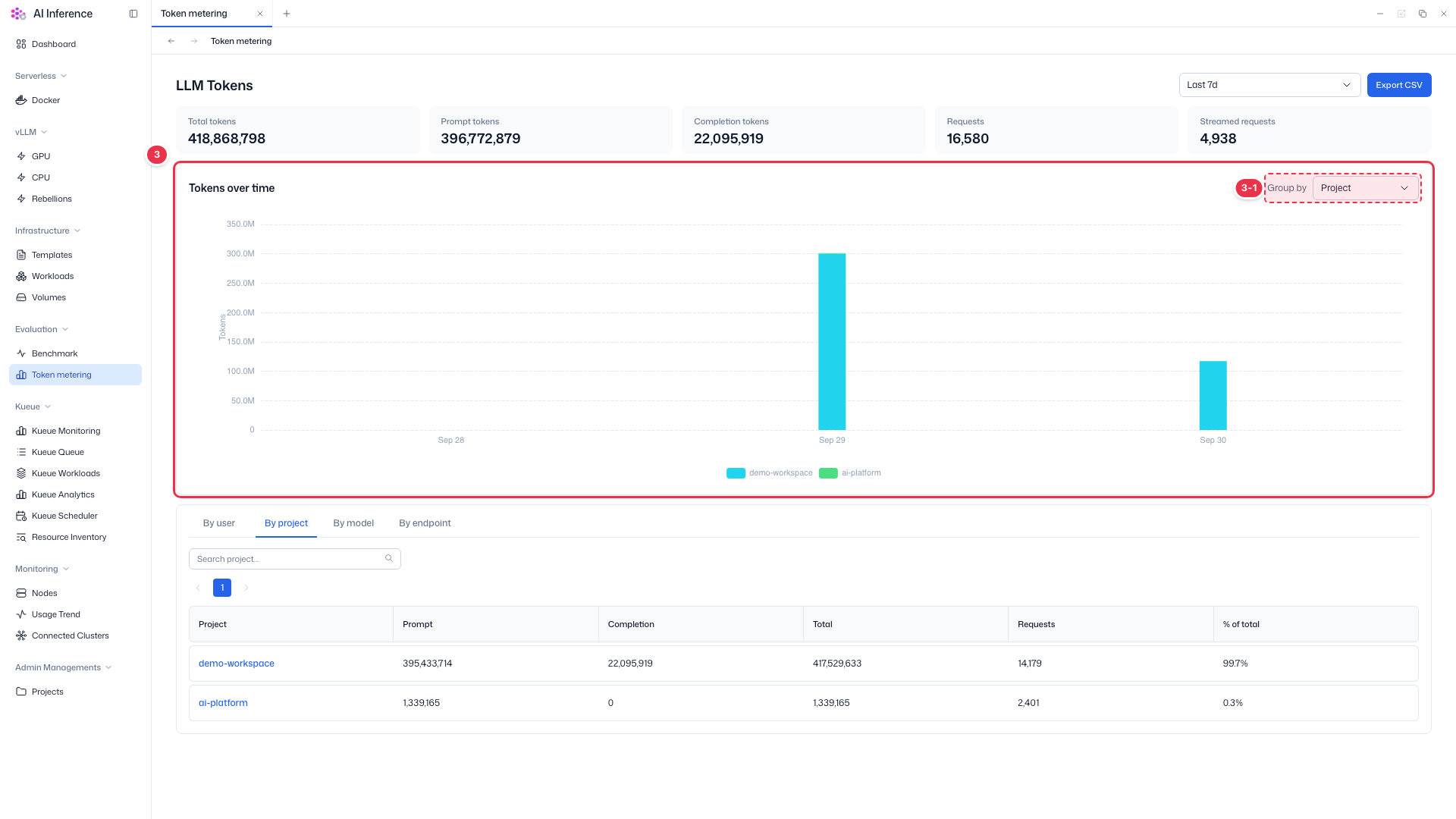The height and width of the screenshot is (819, 1456).
Task: Close the Token metering tab
Action: tap(260, 14)
